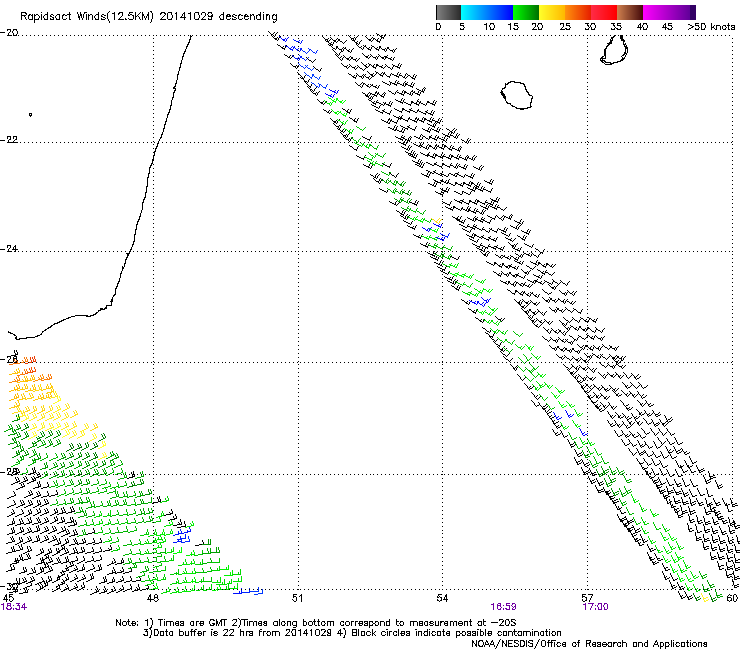740x650 pixels.
Task: Click the 16:59 swath time label
Action: tap(503, 607)
